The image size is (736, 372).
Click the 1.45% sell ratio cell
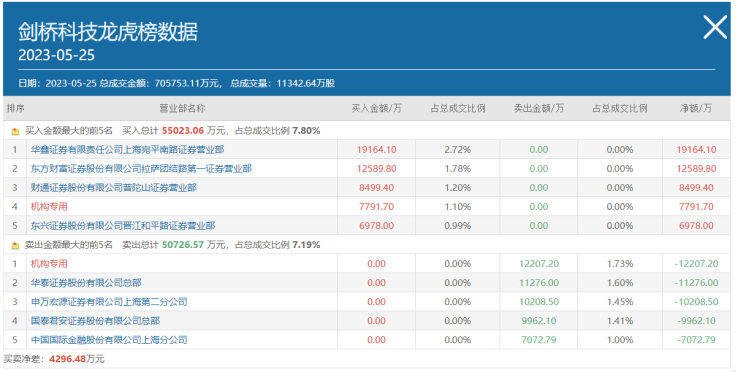(620, 302)
